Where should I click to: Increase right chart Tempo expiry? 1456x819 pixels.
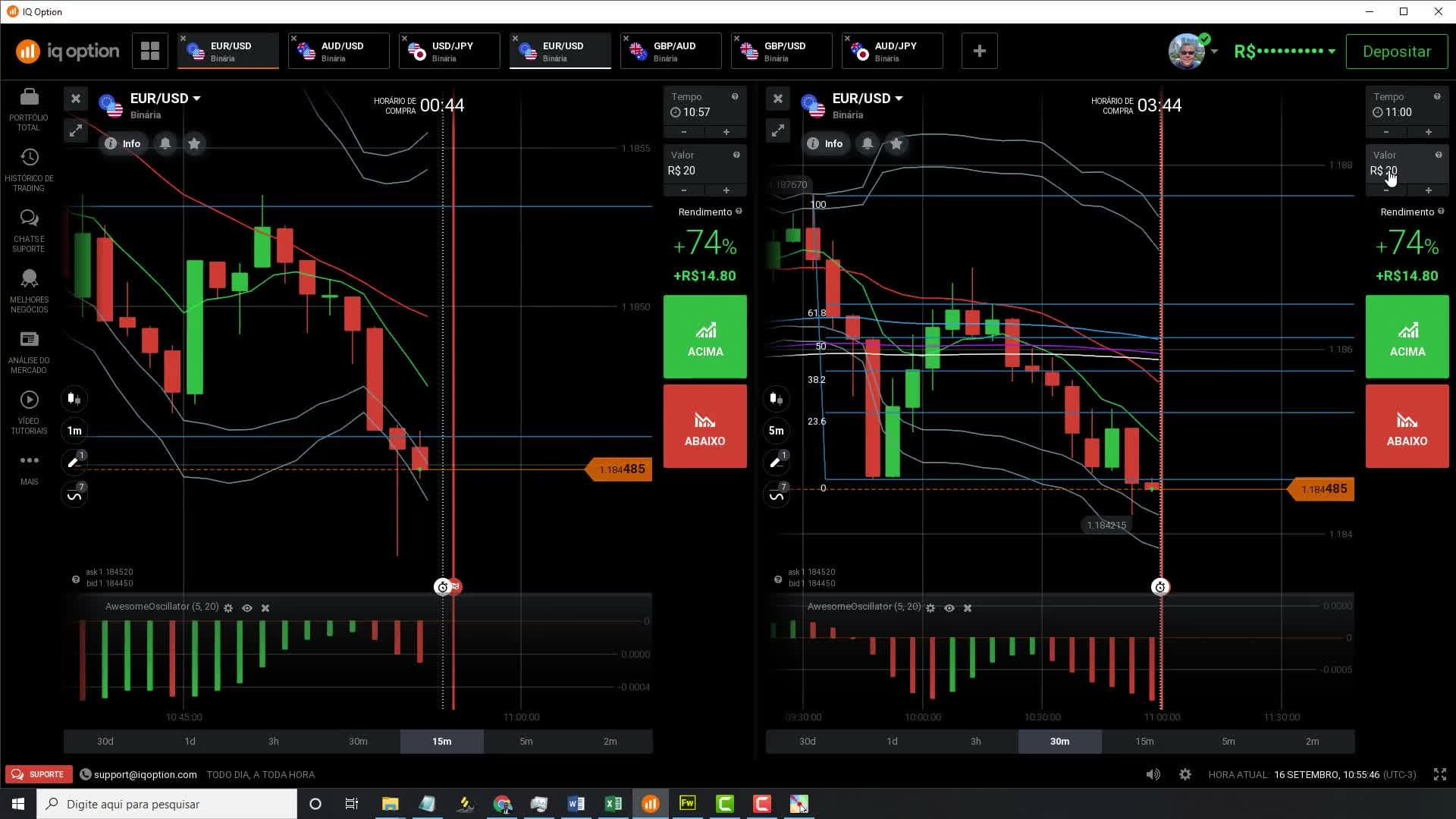(x=1428, y=132)
